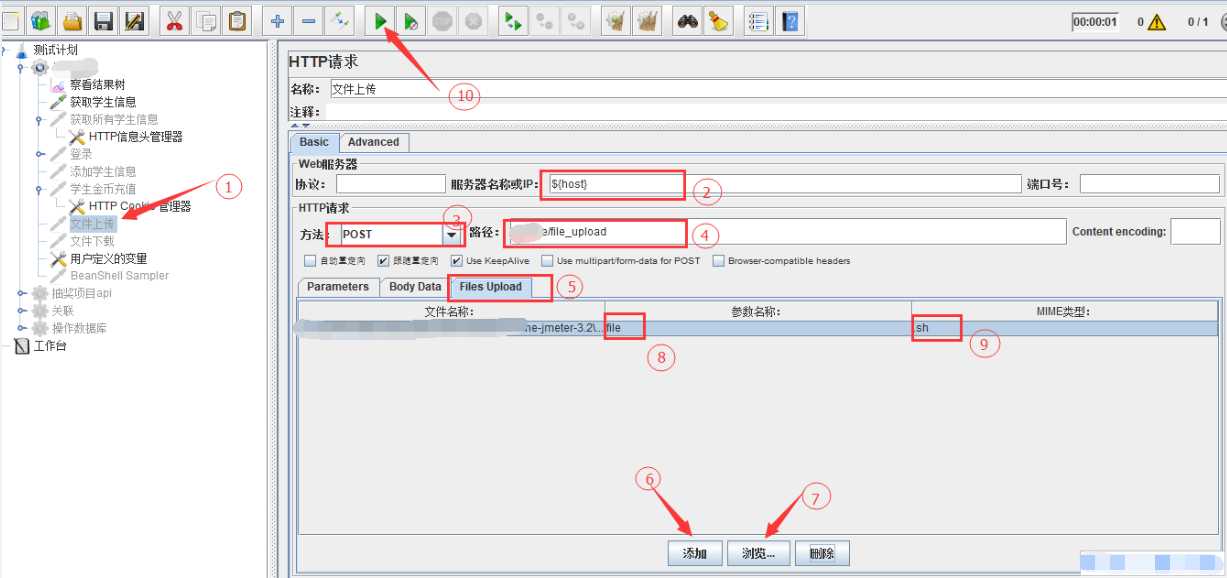This screenshot has height=578, width=1227.
Task: Select 用户定义的变量 in the tree
Action: (x=108, y=259)
